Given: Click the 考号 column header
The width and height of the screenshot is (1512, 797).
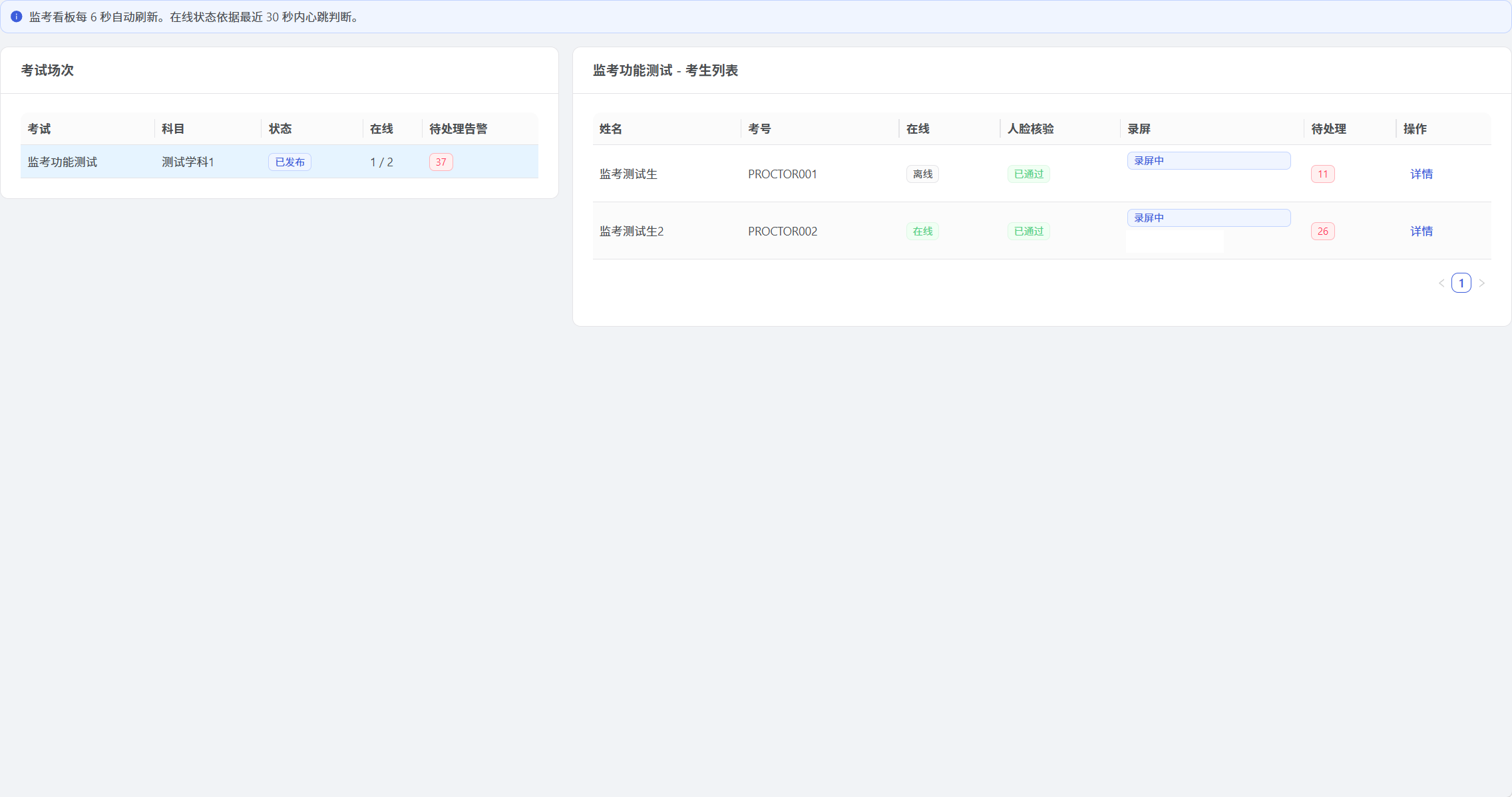Looking at the screenshot, I should [759, 128].
